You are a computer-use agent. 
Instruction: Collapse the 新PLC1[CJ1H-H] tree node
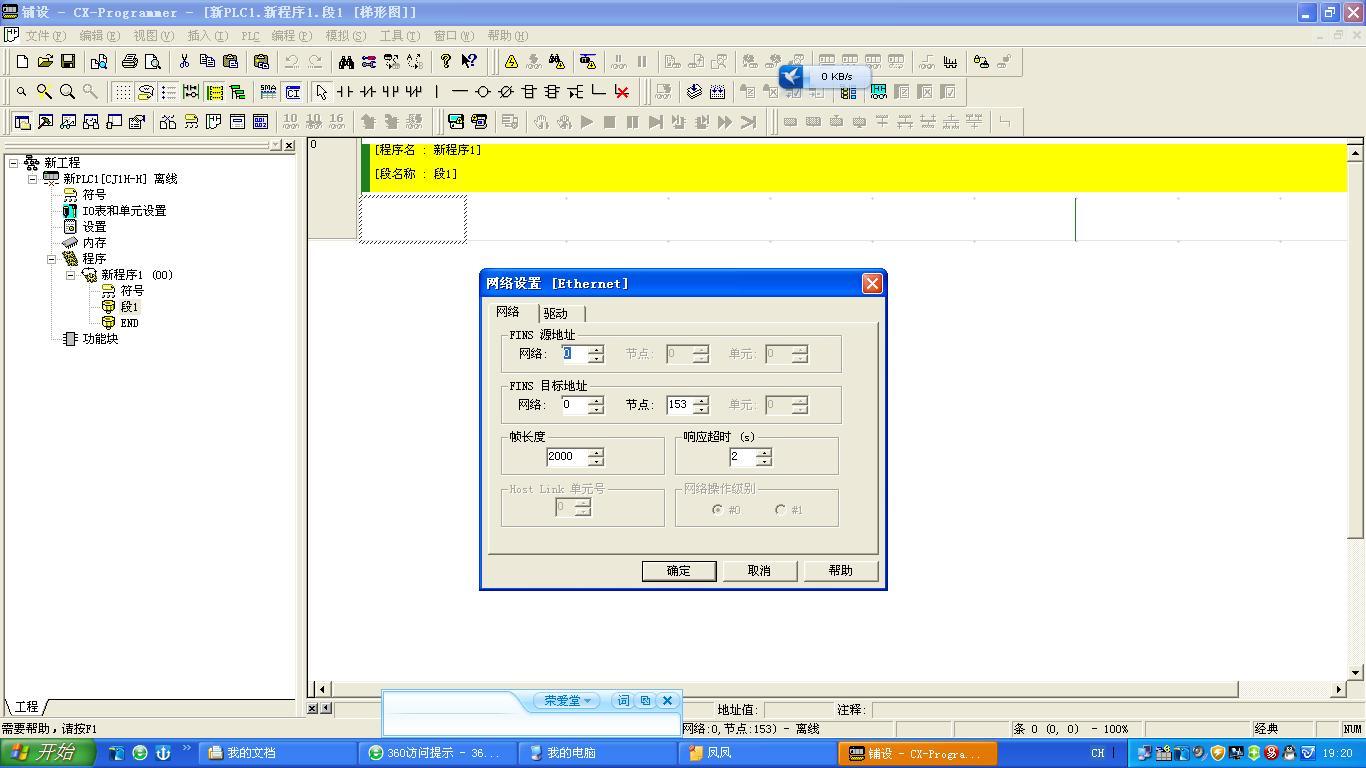coord(32,179)
